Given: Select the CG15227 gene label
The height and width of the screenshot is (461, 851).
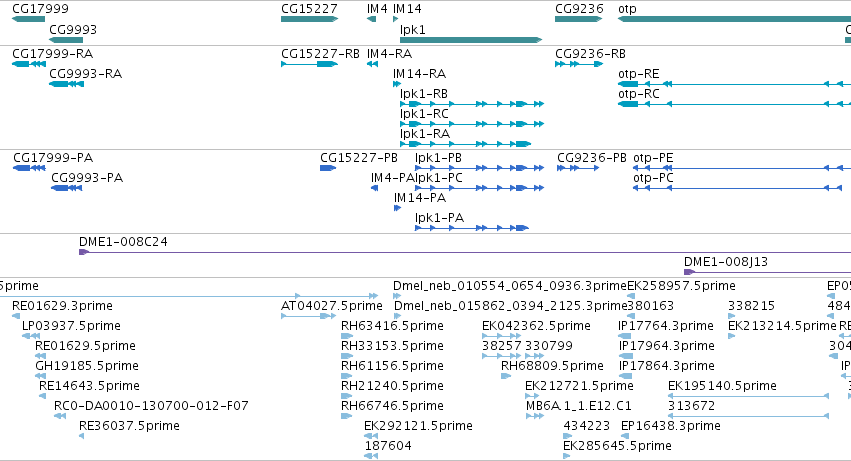Looking at the screenshot, I should pyautogui.click(x=309, y=9).
